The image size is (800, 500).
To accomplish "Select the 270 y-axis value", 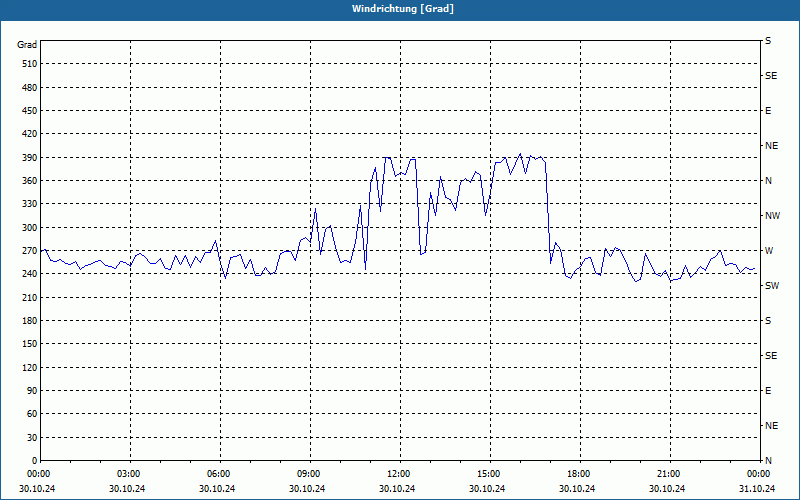I will coord(30,251).
